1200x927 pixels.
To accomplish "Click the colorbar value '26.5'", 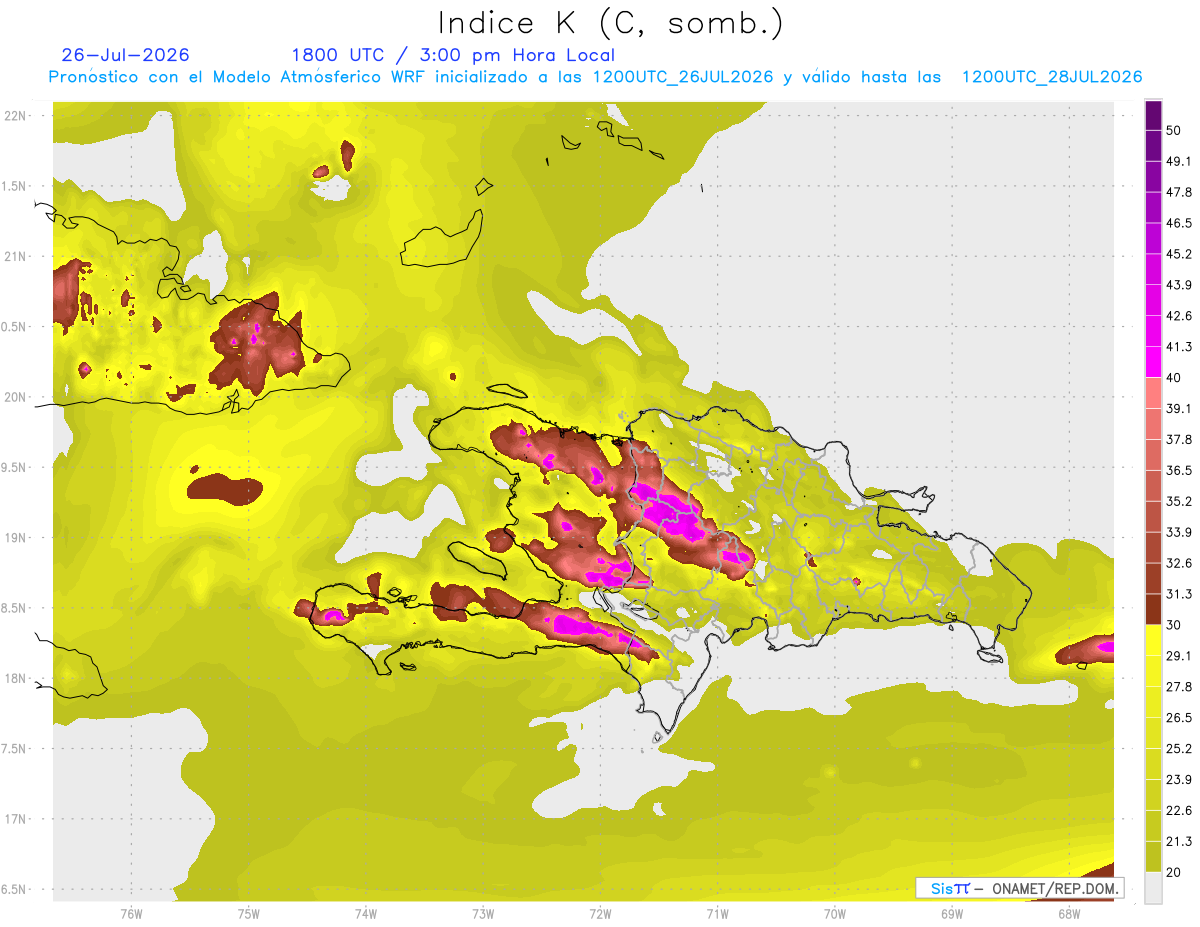I will [1179, 718].
